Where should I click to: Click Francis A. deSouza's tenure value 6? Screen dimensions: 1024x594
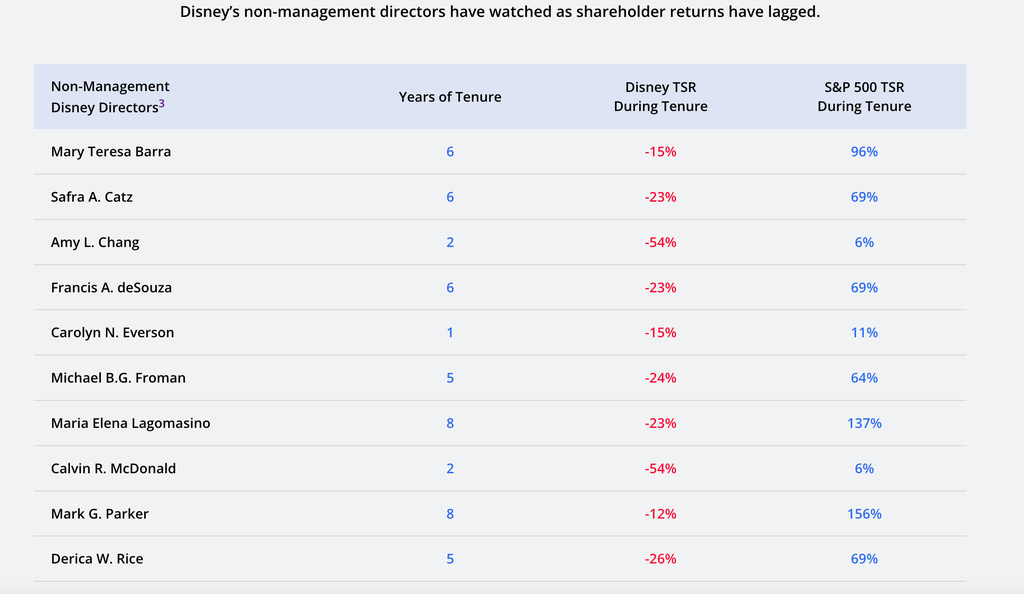point(450,287)
